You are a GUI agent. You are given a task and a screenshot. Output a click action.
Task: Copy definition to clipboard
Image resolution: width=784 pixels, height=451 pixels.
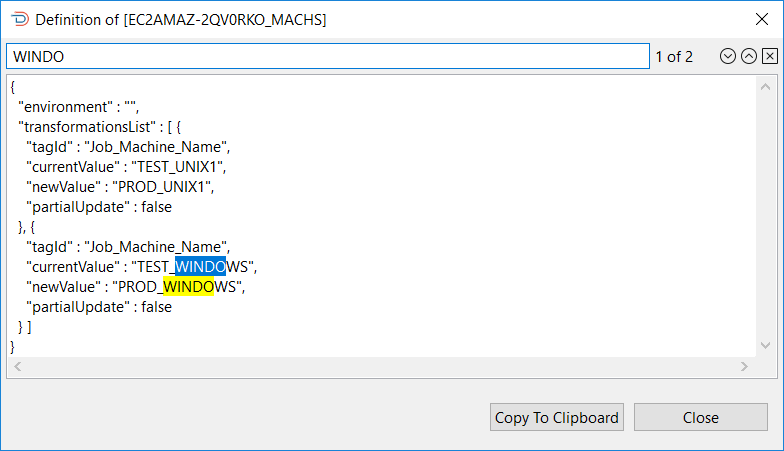point(556,417)
